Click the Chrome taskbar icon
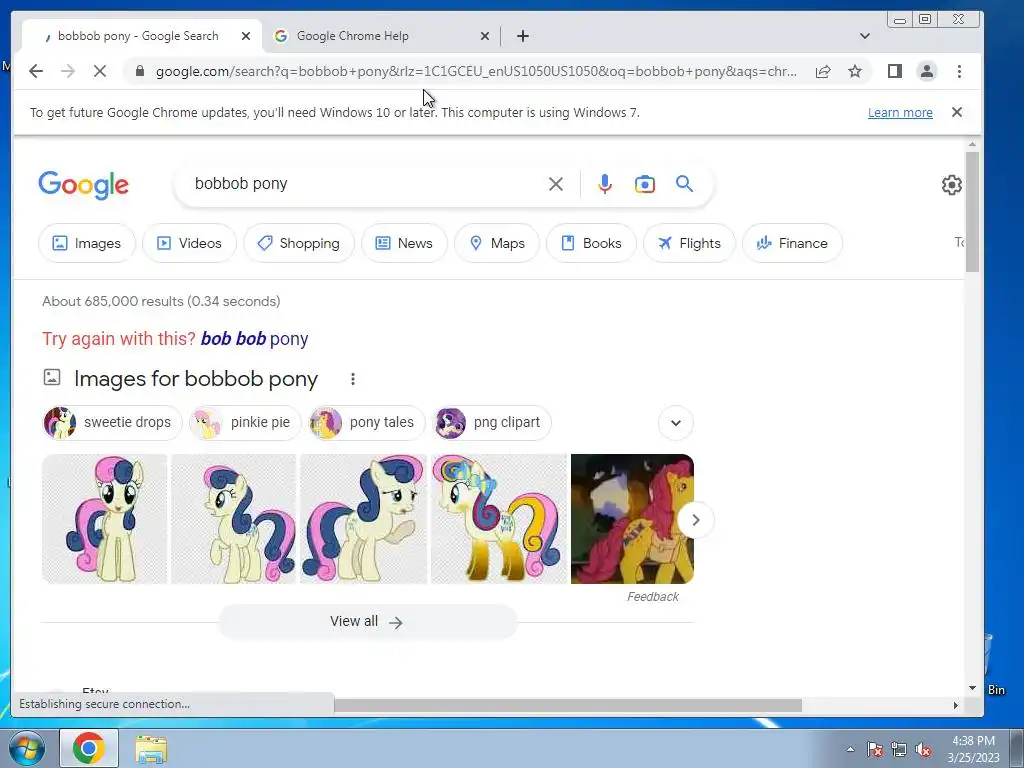Image resolution: width=1024 pixels, height=768 pixels. [89, 748]
